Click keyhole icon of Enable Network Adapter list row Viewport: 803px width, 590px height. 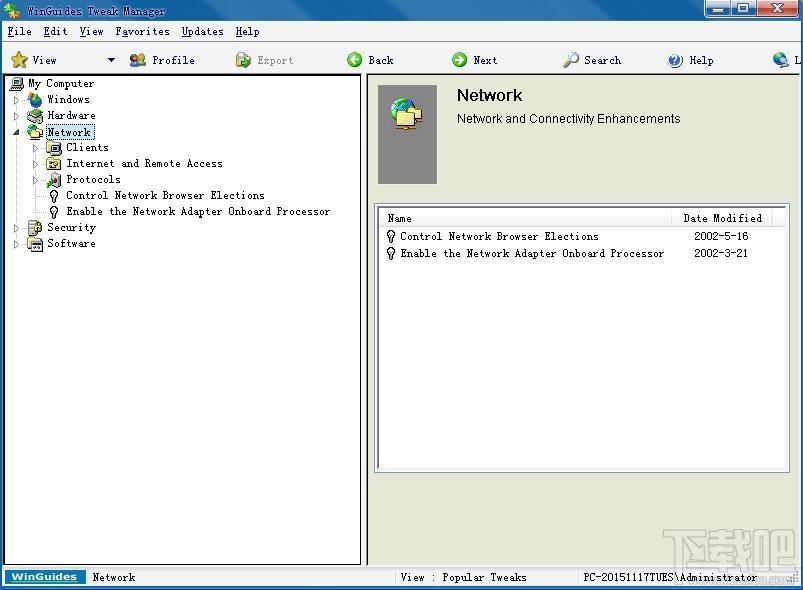pyautogui.click(x=391, y=254)
